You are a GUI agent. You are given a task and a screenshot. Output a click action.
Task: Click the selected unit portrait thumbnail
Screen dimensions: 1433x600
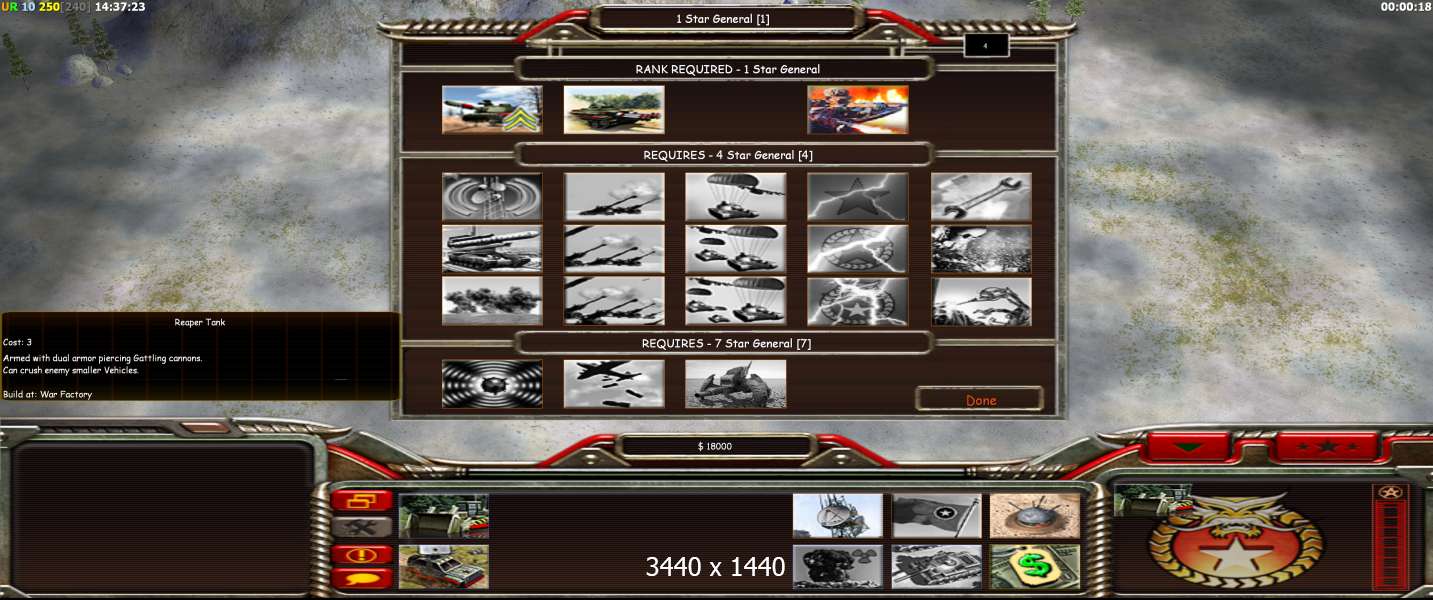coord(1152,500)
